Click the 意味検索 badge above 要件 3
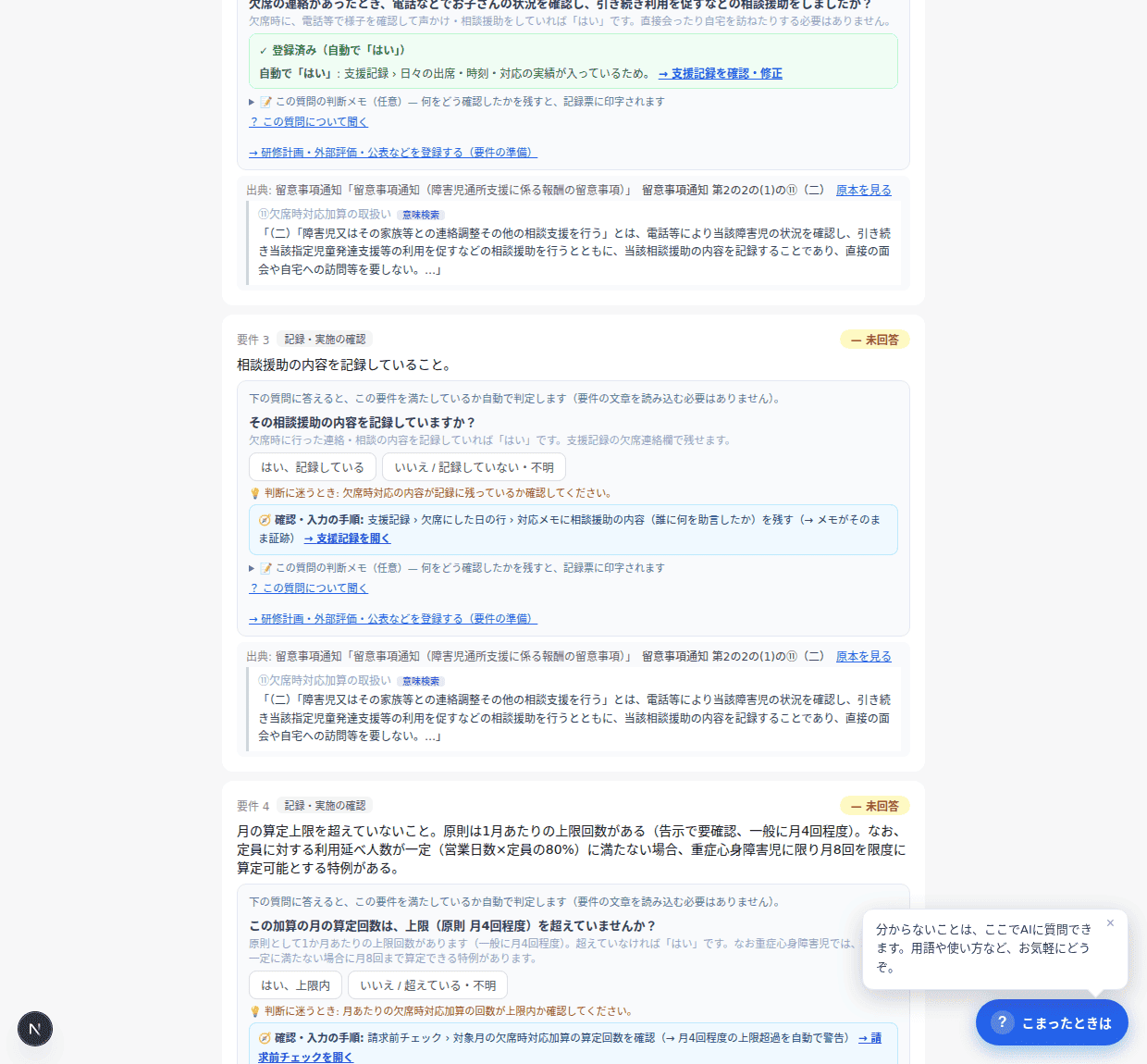Viewport: 1147px width, 1064px height. pyautogui.click(x=421, y=215)
